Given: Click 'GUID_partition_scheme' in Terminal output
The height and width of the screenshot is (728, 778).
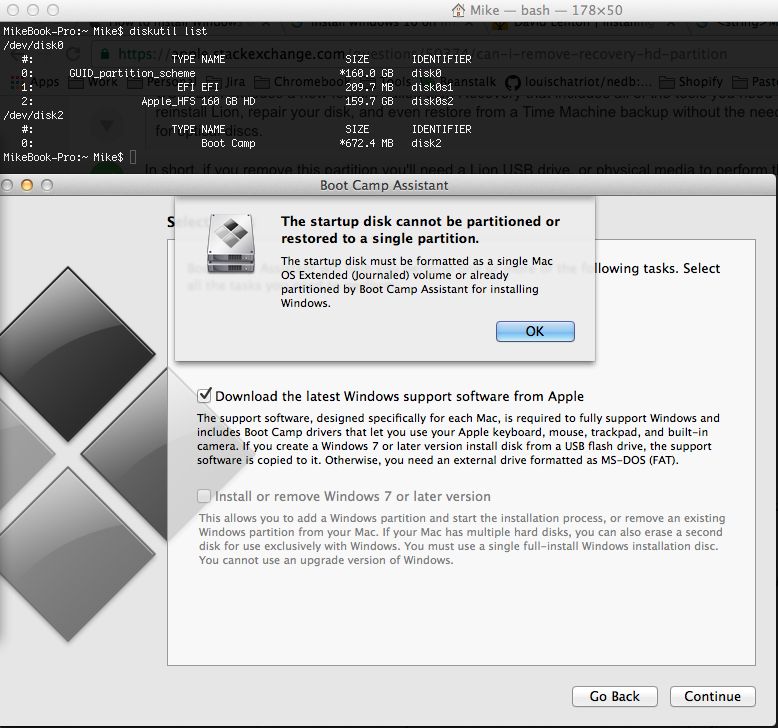Looking at the screenshot, I should (x=132, y=73).
